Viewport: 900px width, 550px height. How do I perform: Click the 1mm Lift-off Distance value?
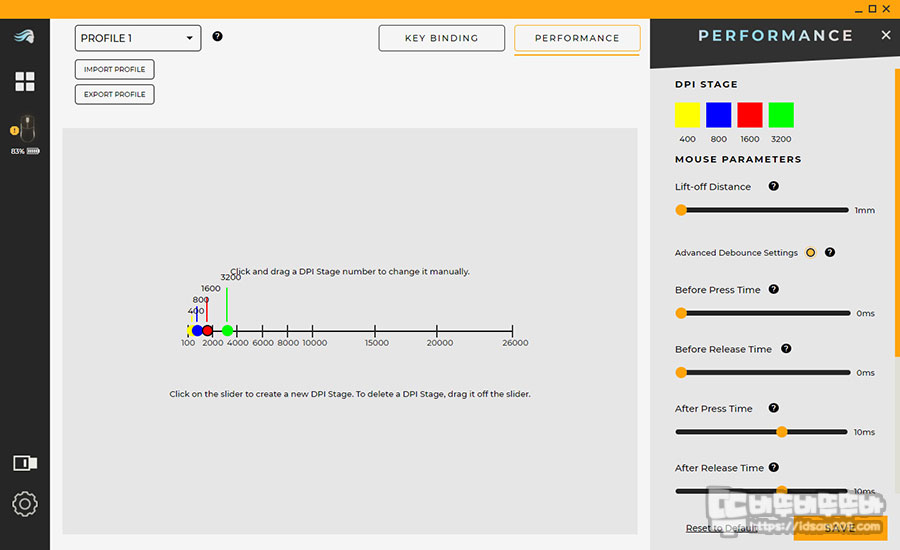[x=864, y=210]
